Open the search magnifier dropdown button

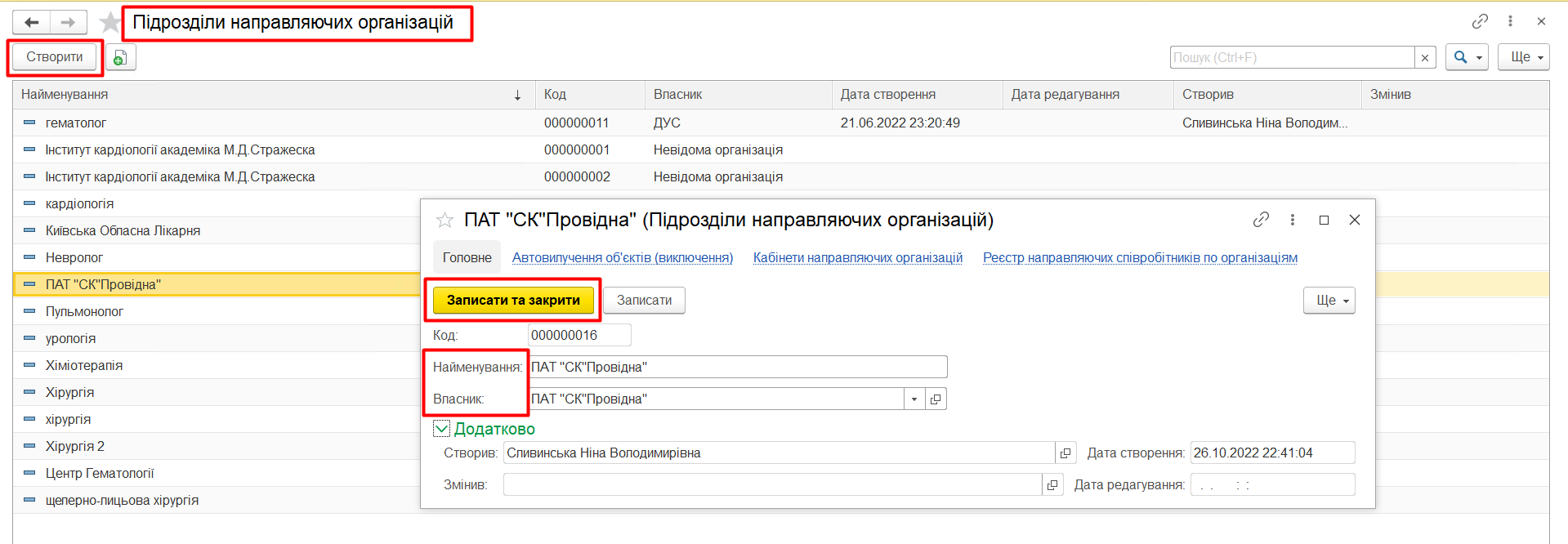point(1466,57)
